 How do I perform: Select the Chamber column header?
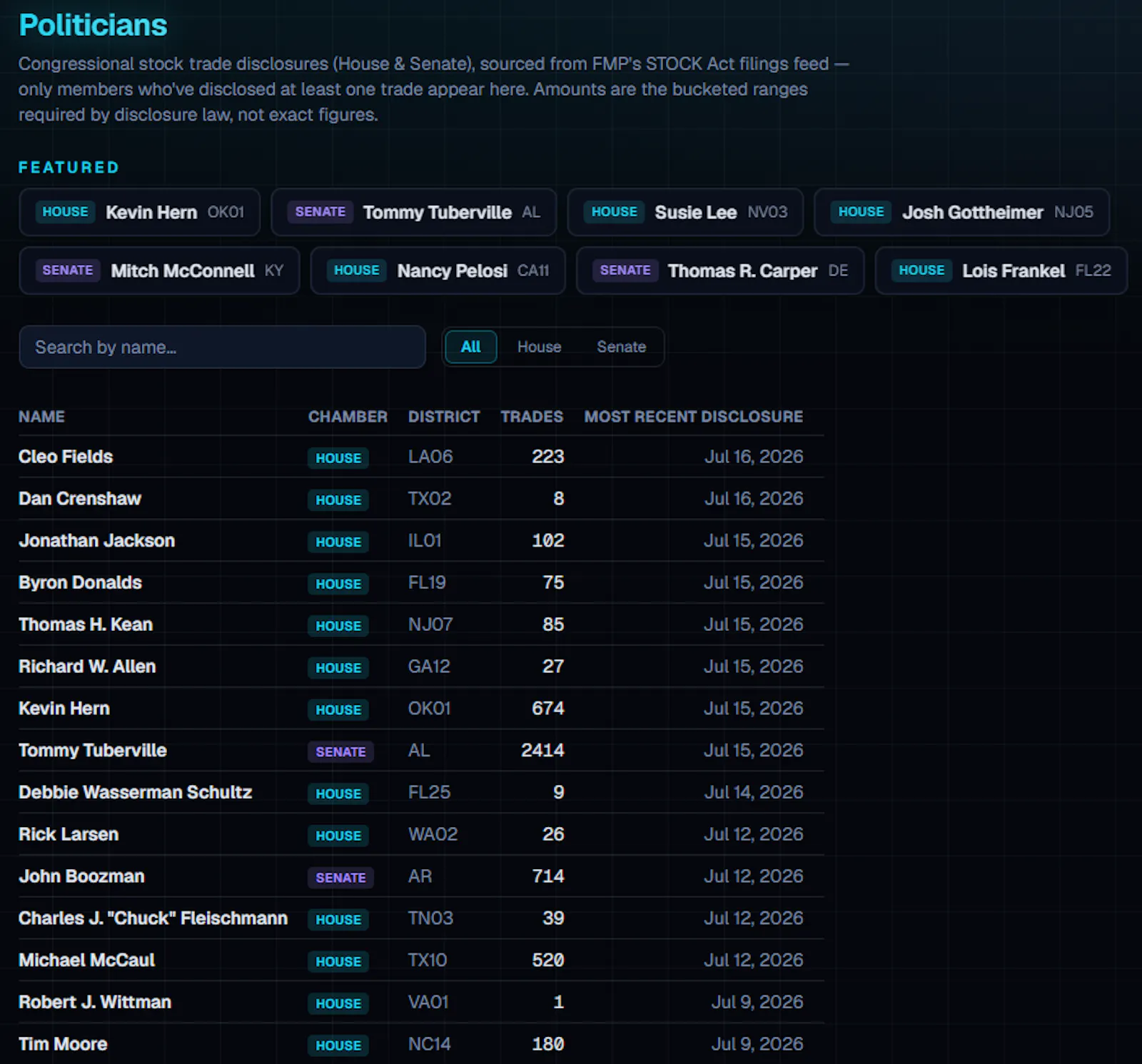348,417
